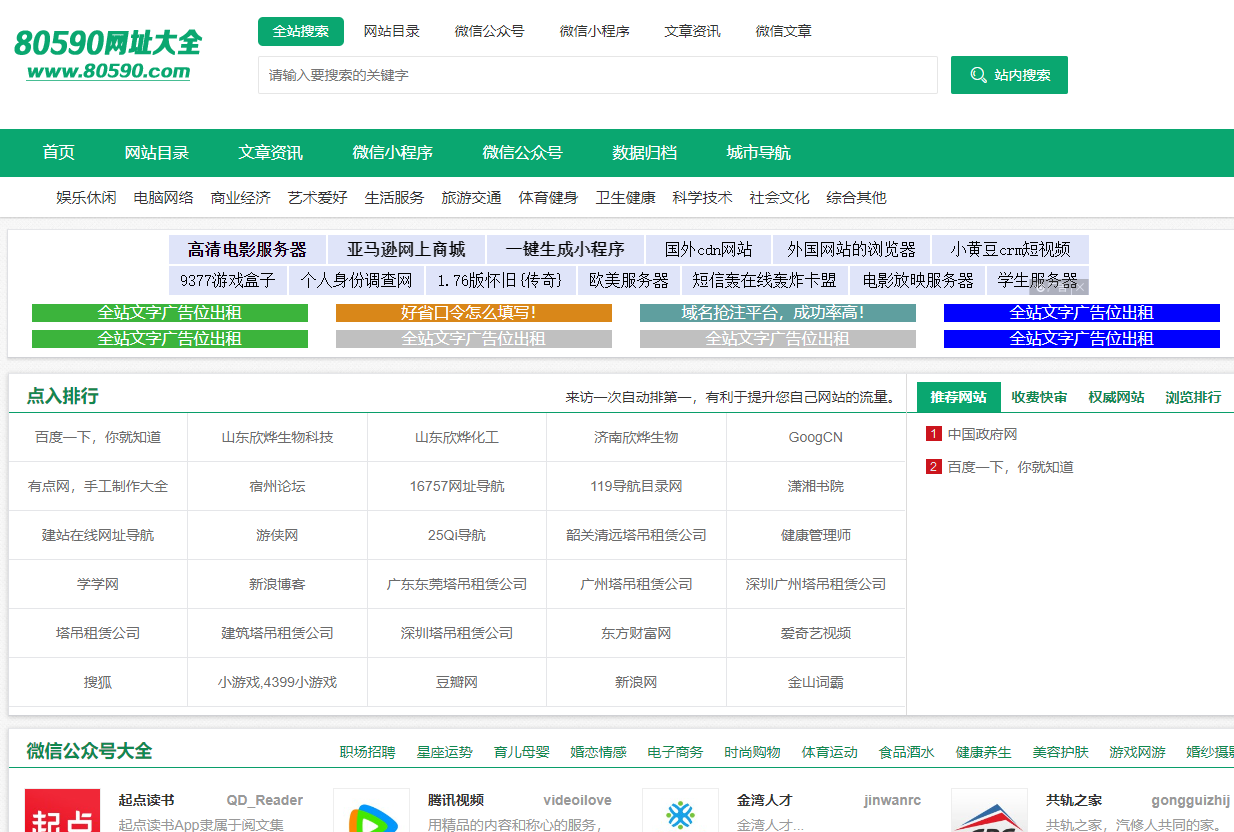Click the 域名抢注平台 ad banner
The image size is (1234, 832).
777,312
